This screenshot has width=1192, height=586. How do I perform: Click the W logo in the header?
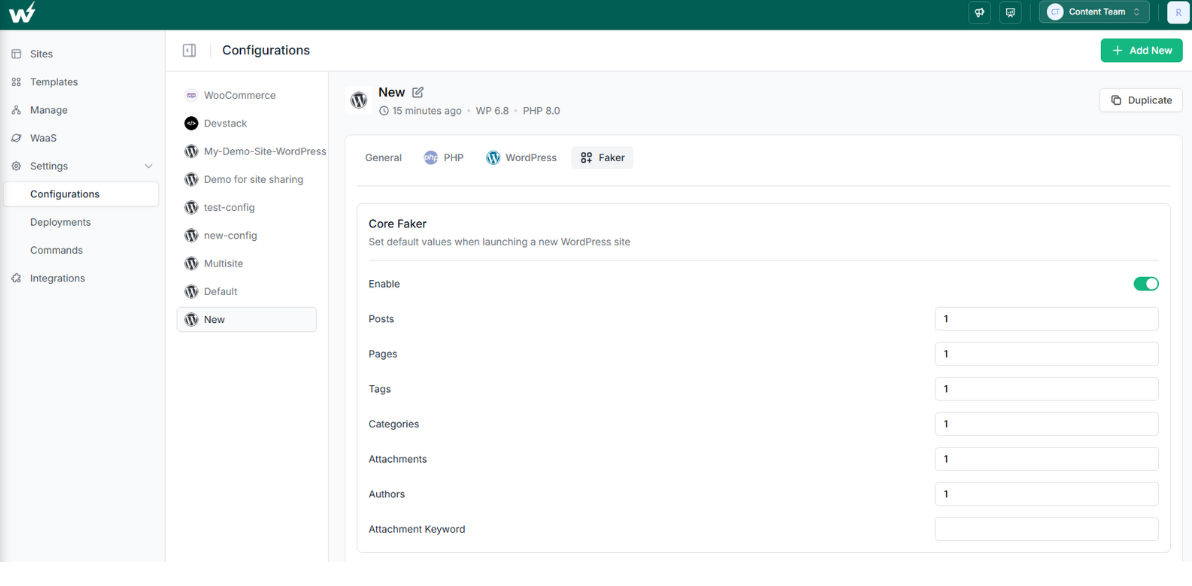pyautogui.click(x=21, y=12)
